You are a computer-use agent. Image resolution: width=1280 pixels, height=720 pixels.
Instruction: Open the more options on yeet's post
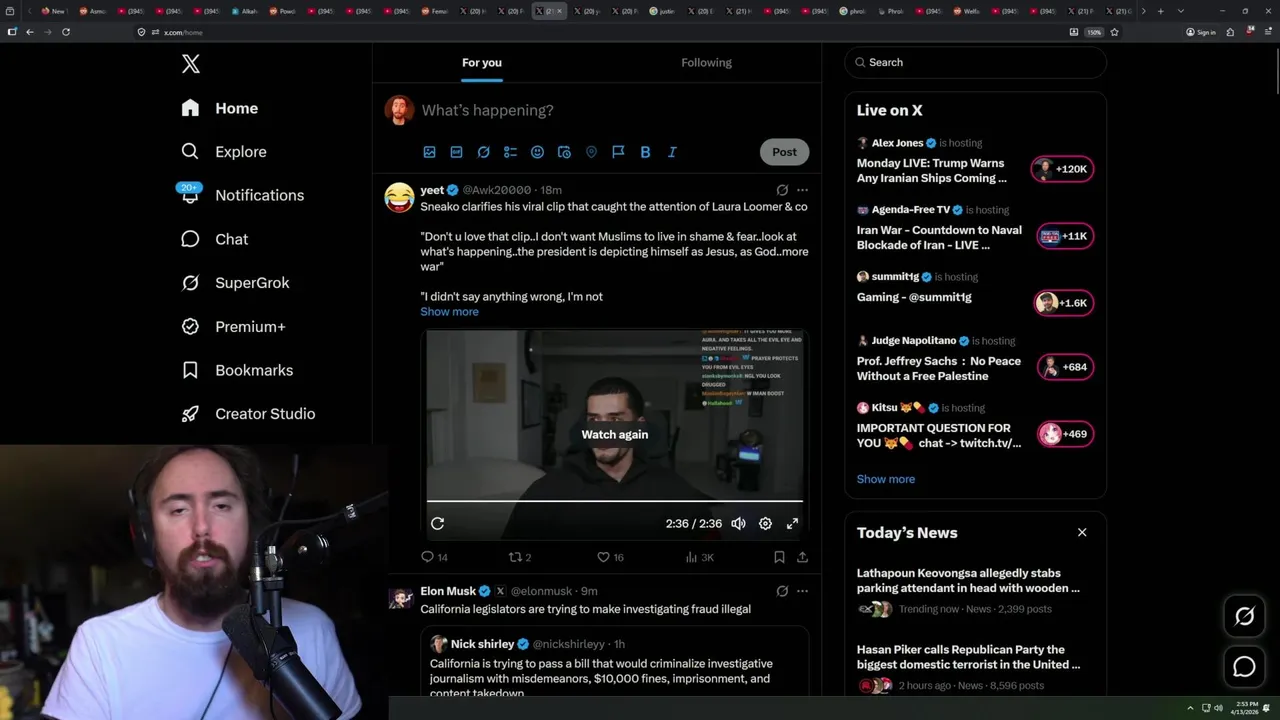click(x=802, y=190)
